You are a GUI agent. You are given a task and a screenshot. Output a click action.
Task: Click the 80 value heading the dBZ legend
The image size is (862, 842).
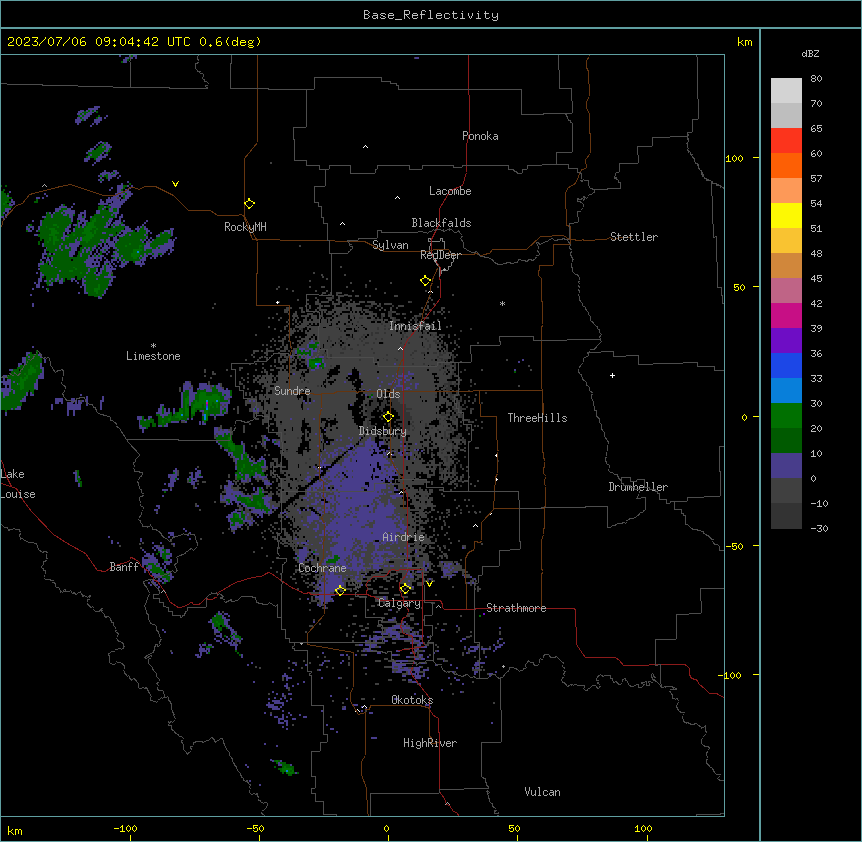tap(816, 79)
